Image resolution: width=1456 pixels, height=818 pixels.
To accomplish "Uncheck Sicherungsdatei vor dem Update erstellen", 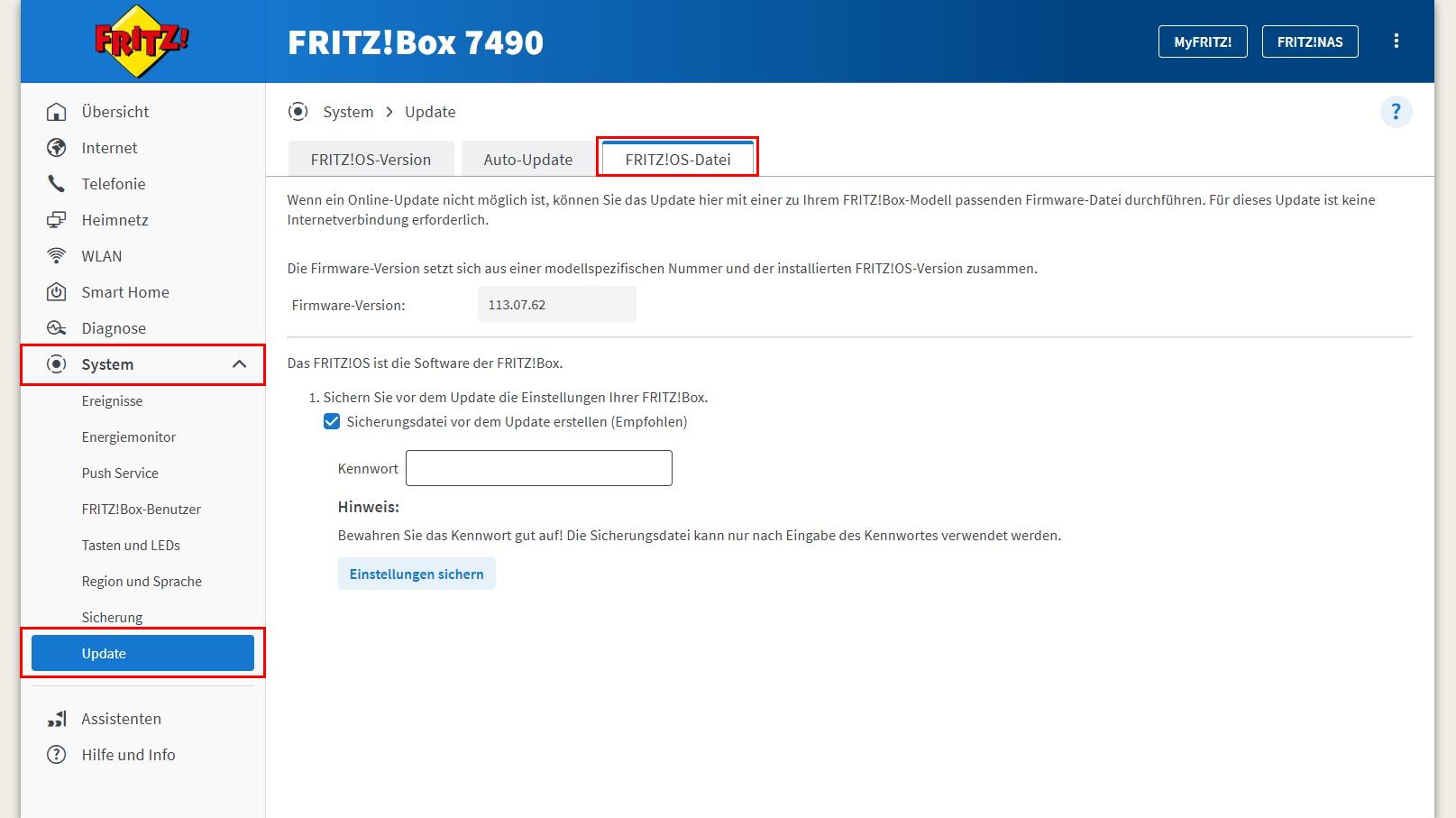I will 332,421.
